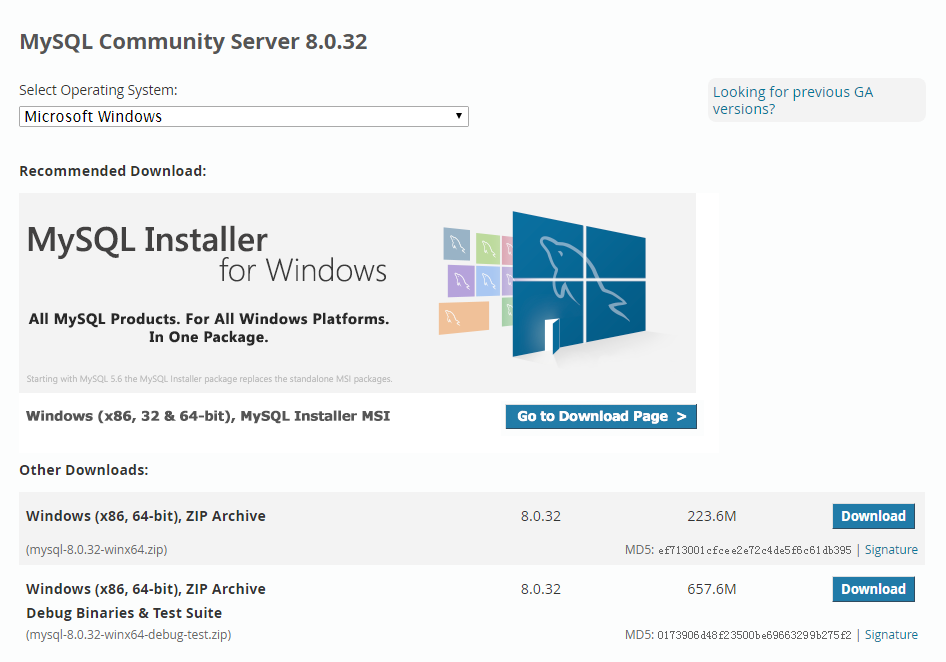Open the previous GA versions link
The width and height of the screenshot is (946, 662).
click(792, 100)
